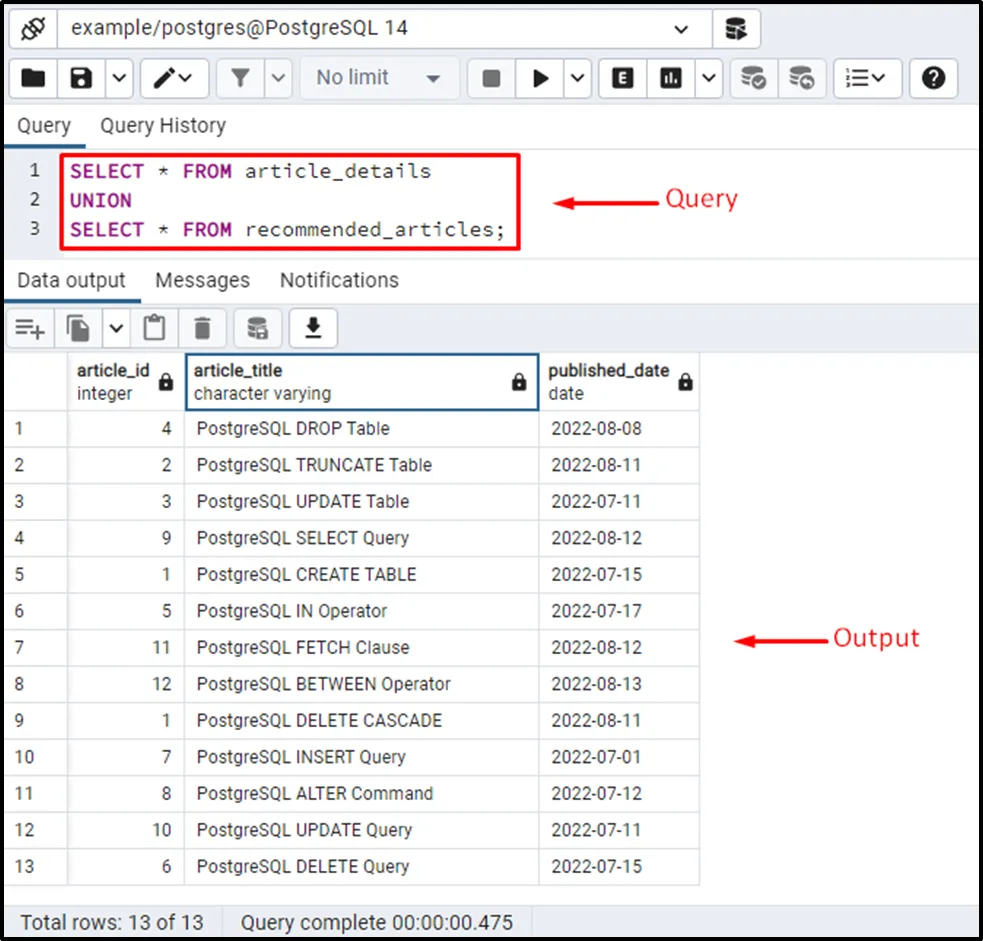Click the Save File floppy icon
Screen dimensions: 983x941
pyautogui.click(x=81, y=78)
